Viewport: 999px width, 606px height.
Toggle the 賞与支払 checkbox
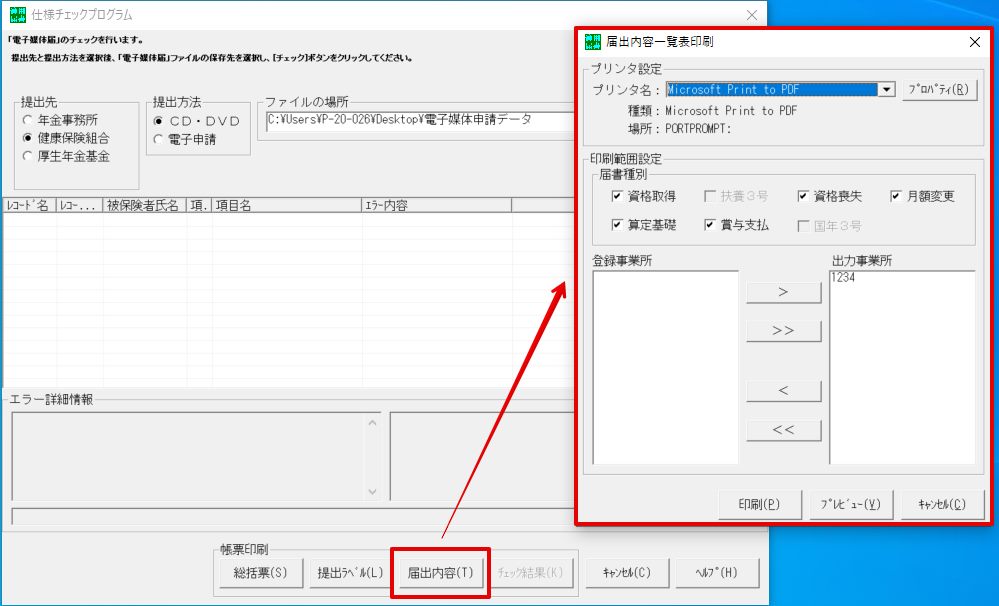coord(710,225)
